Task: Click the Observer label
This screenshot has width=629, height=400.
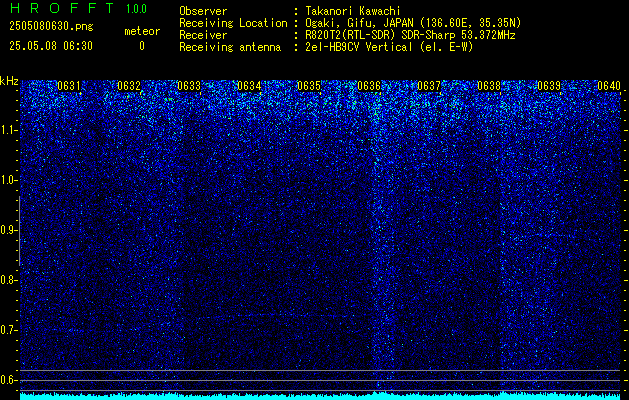Action: pos(203,11)
